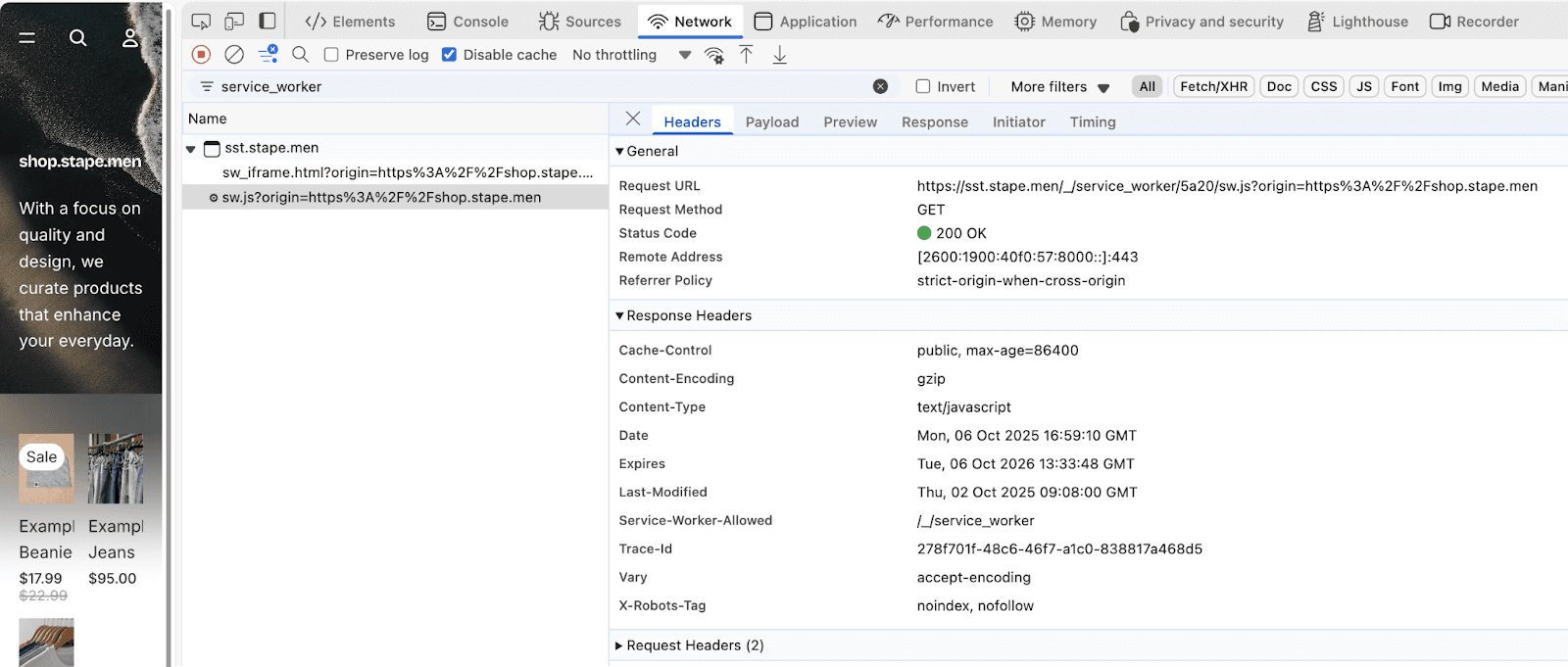Image resolution: width=1568 pixels, height=667 pixels.
Task: Toggle the device toolbar icon
Action: pos(234,22)
